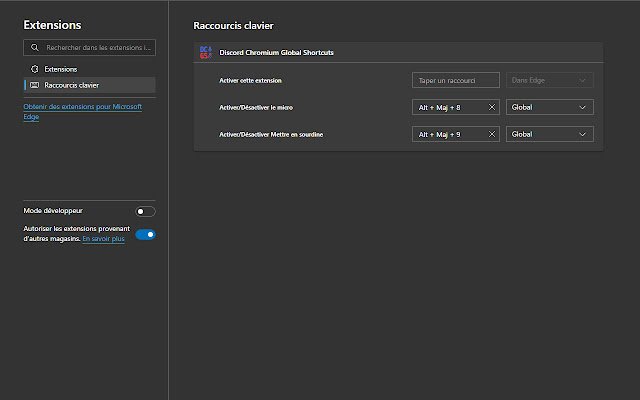Open Global dropdown for micro shortcut

coord(549,107)
